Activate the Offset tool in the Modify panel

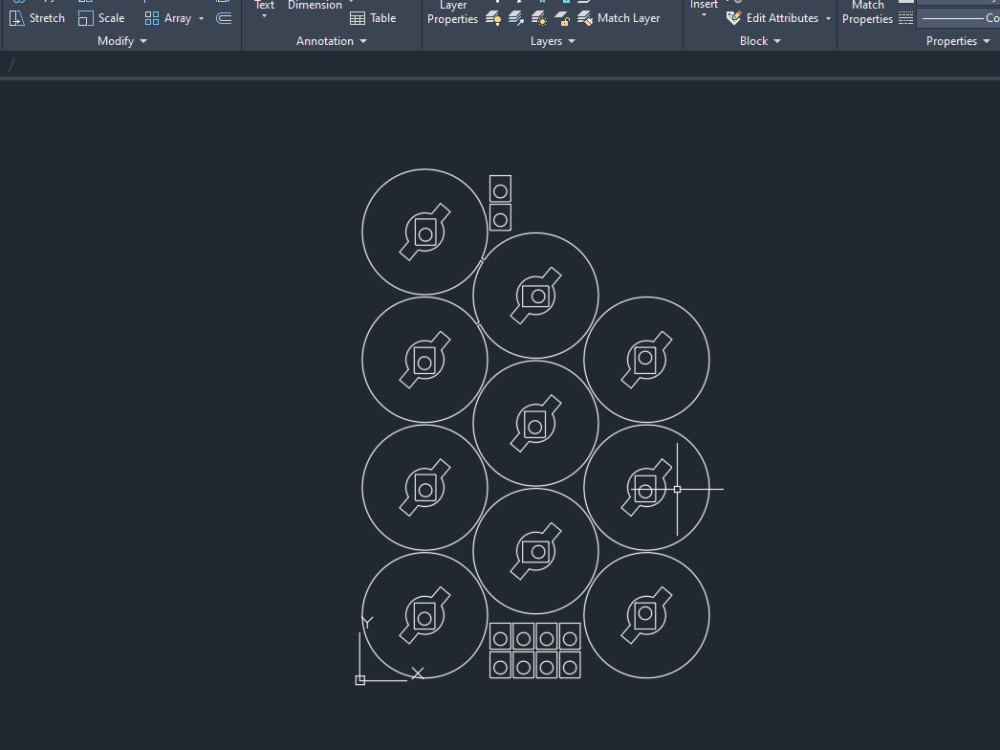223,17
